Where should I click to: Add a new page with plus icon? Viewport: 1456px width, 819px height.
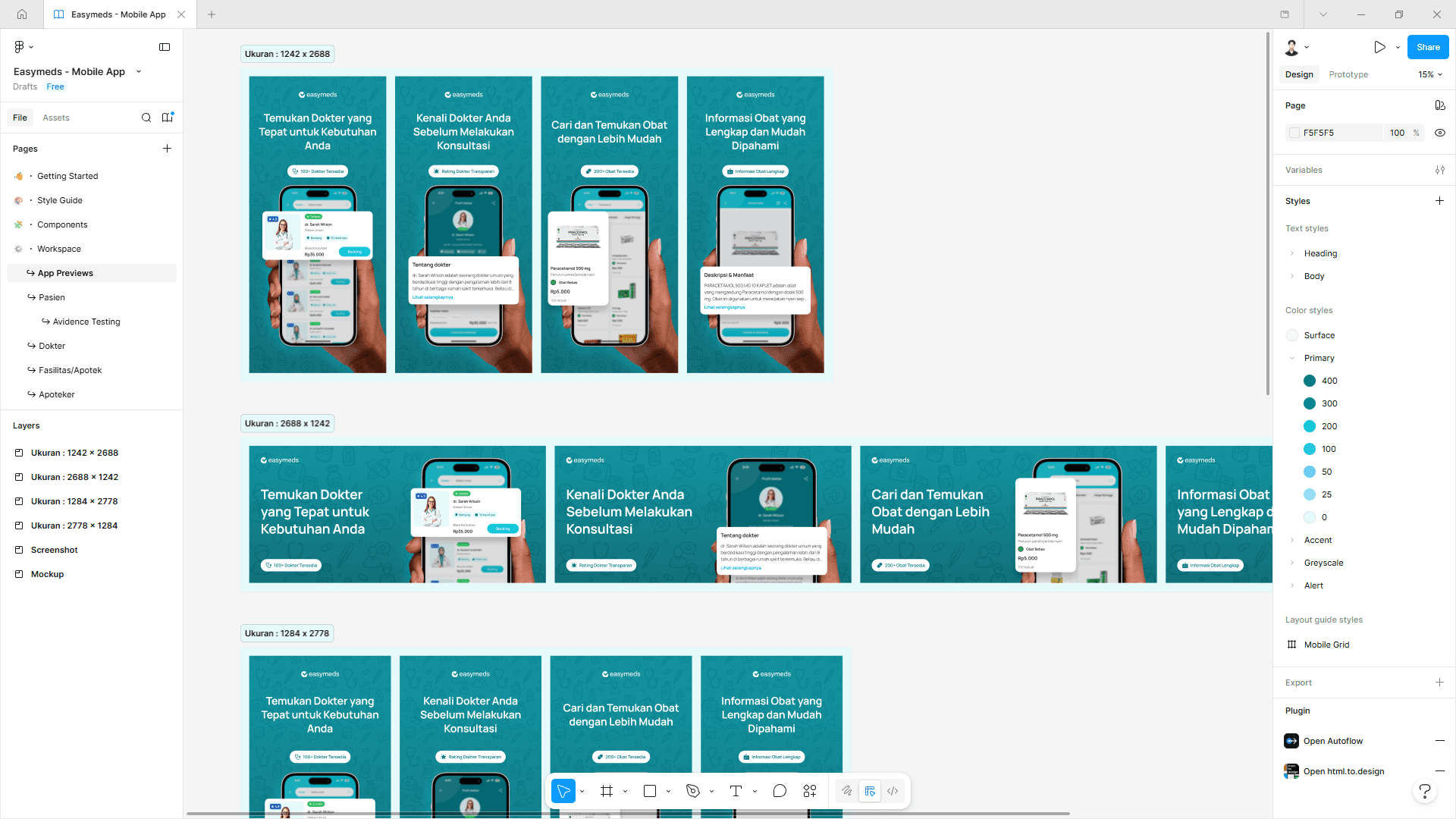point(167,149)
